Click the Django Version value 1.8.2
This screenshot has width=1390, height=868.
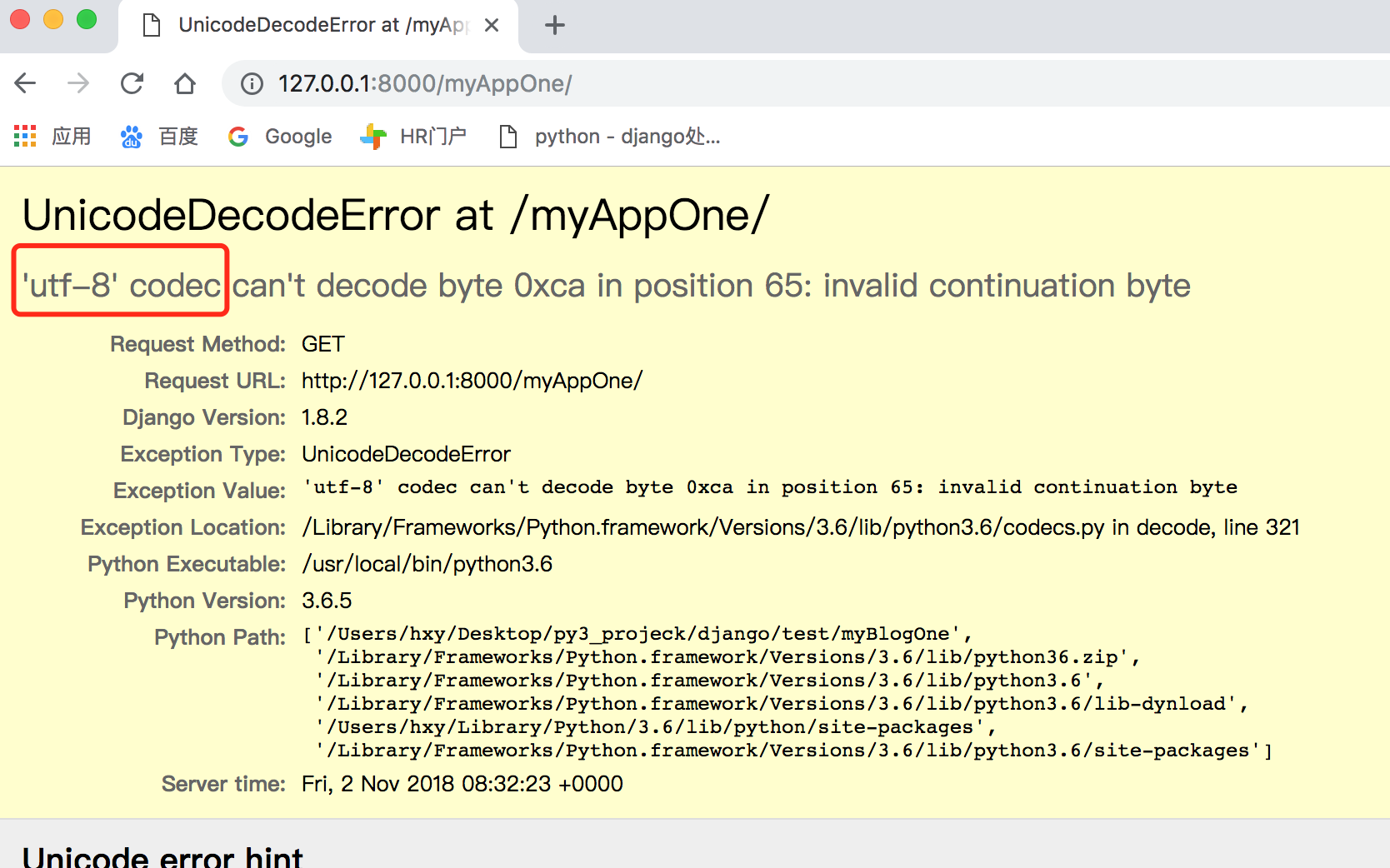pyautogui.click(x=325, y=417)
